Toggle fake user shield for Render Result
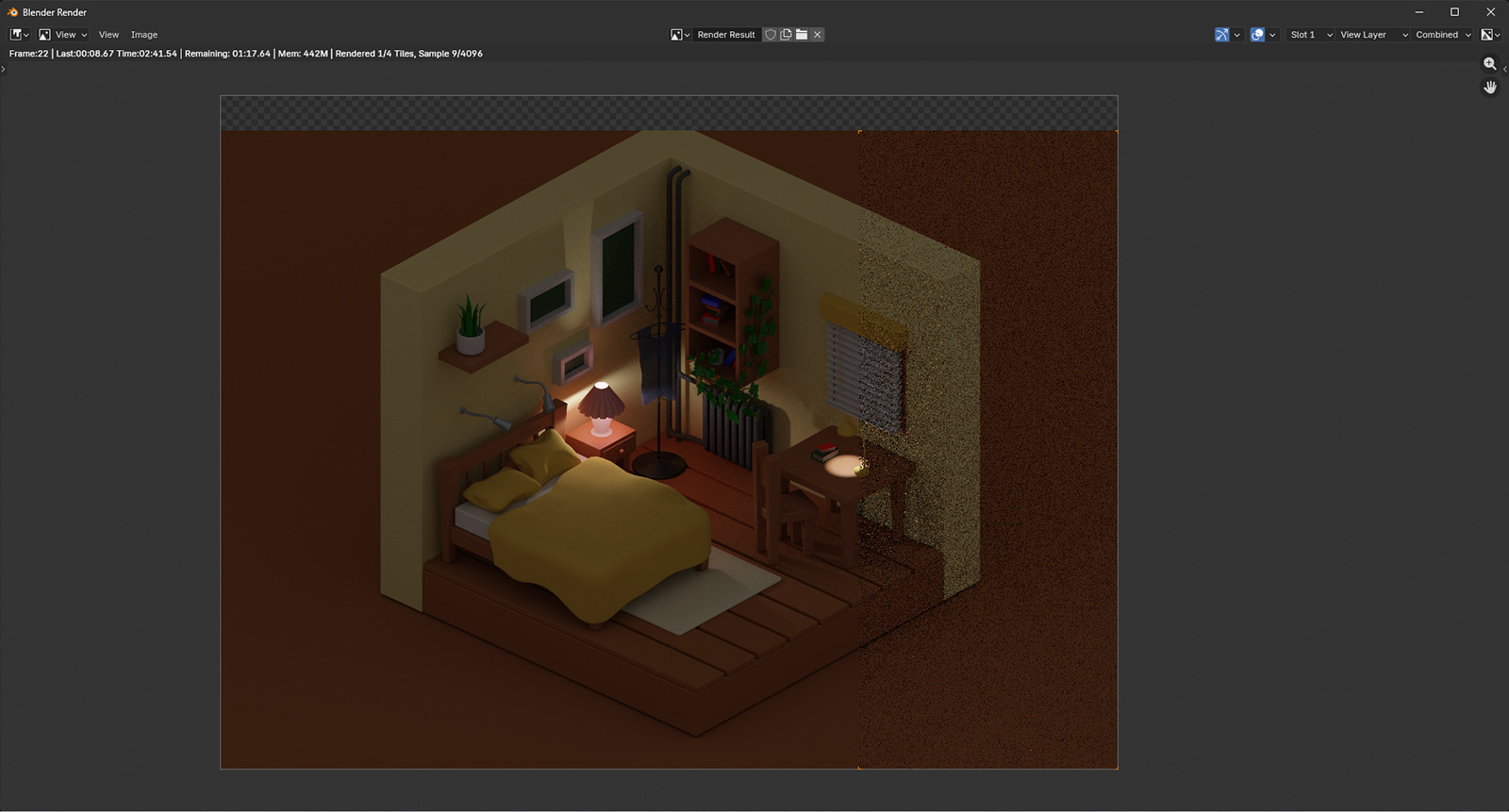The height and width of the screenshot is (812, 1509). [x=771, y=35]
